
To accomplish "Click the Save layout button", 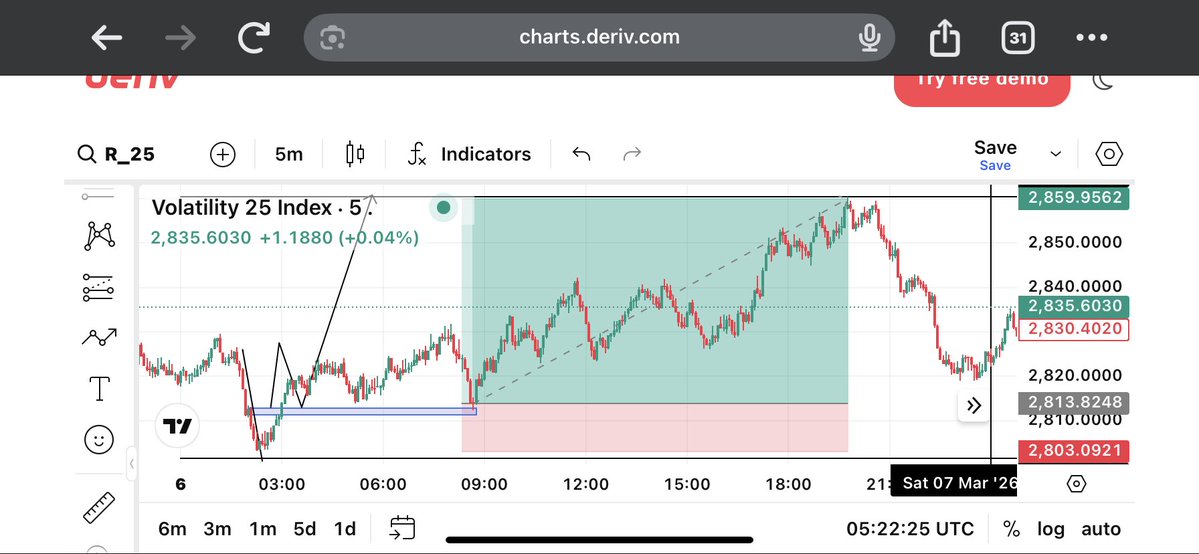I will click(995, 155).
